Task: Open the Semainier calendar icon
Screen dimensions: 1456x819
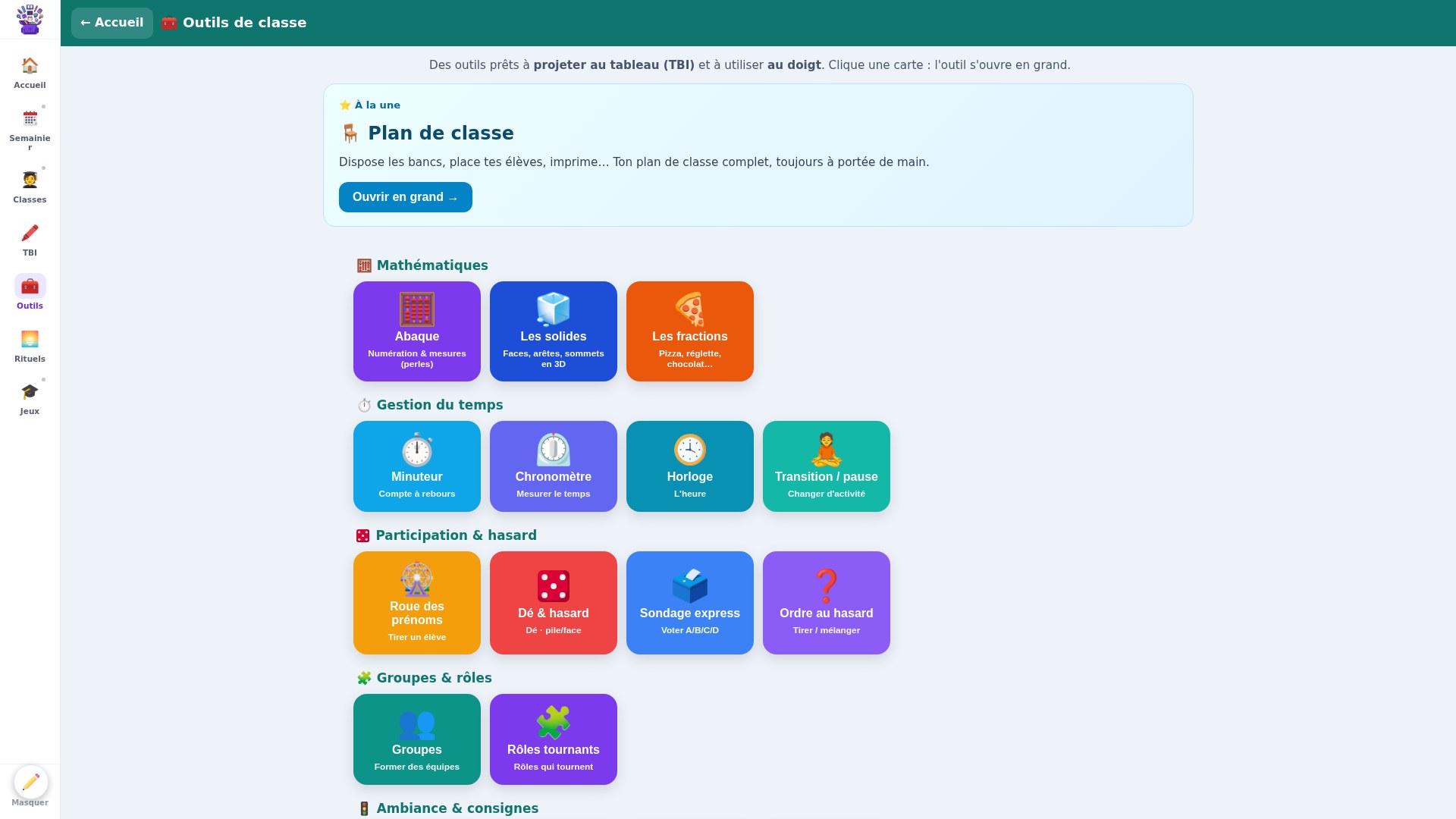Action: 30,119
